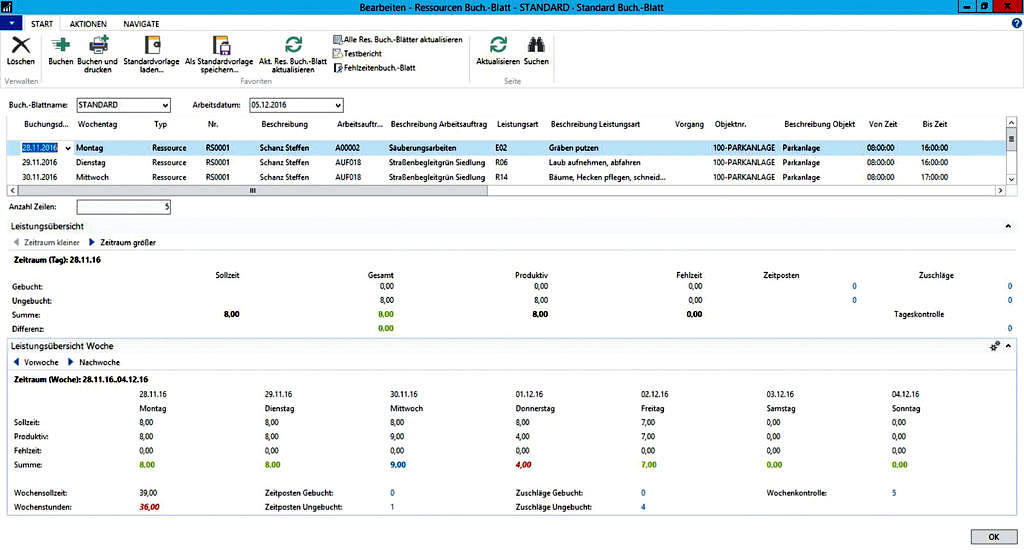Viewport: 1024px width, 550px height.
Task: Click Zeitraum größer to enlarge period
Action: click(127, 242)
